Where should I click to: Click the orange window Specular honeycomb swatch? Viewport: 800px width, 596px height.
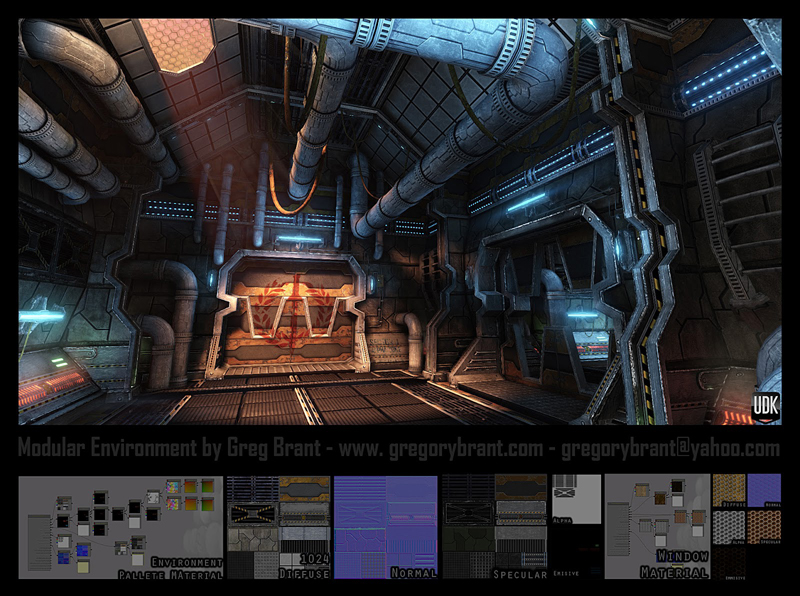tap(763, 525)
